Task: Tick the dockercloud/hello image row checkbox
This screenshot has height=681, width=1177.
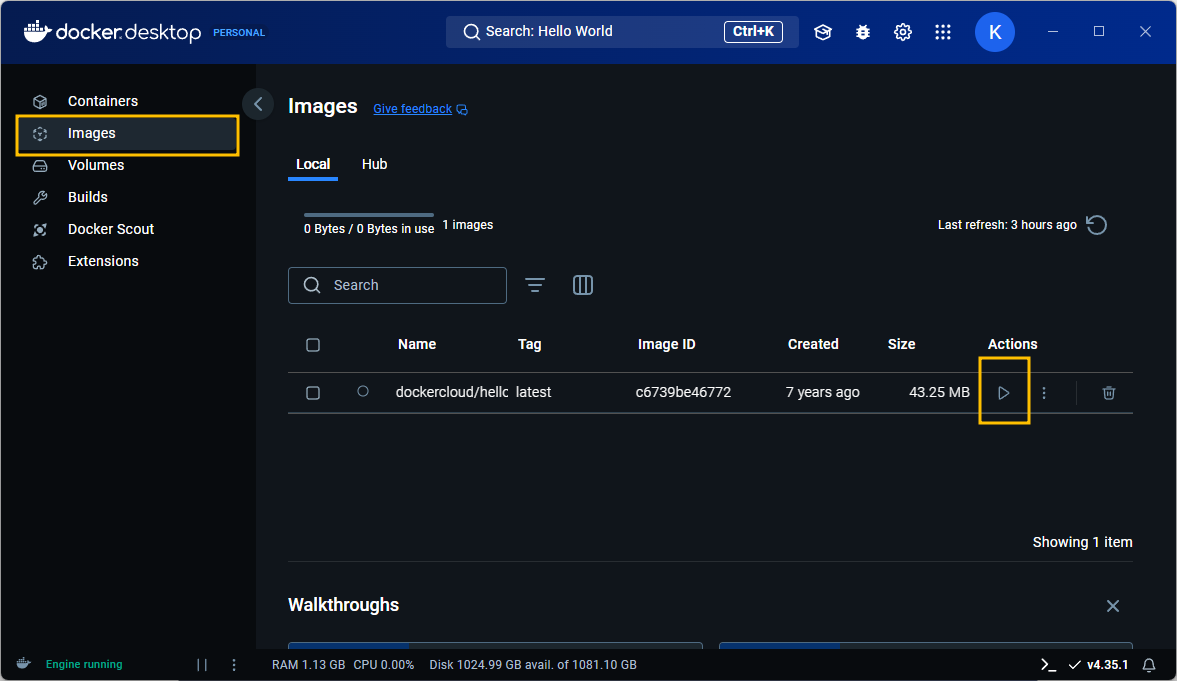Action: coord(313,393)
